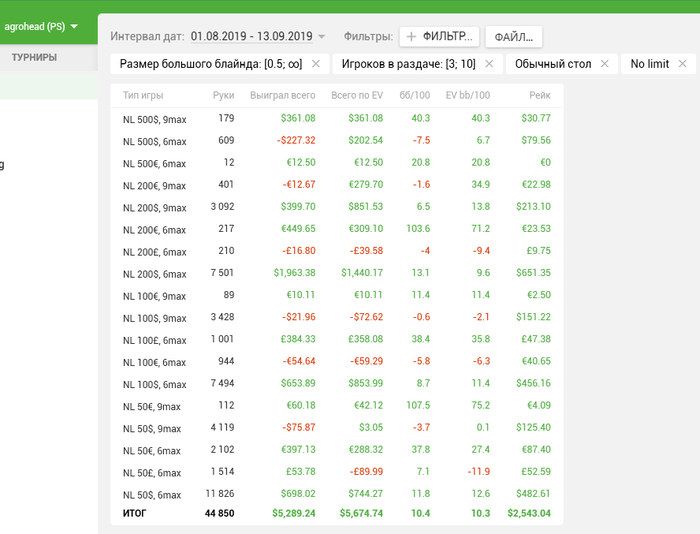This screenshot has width=700, height=534.
Task: Select the NL 100$, 6max row
Action: coord(337,384)
